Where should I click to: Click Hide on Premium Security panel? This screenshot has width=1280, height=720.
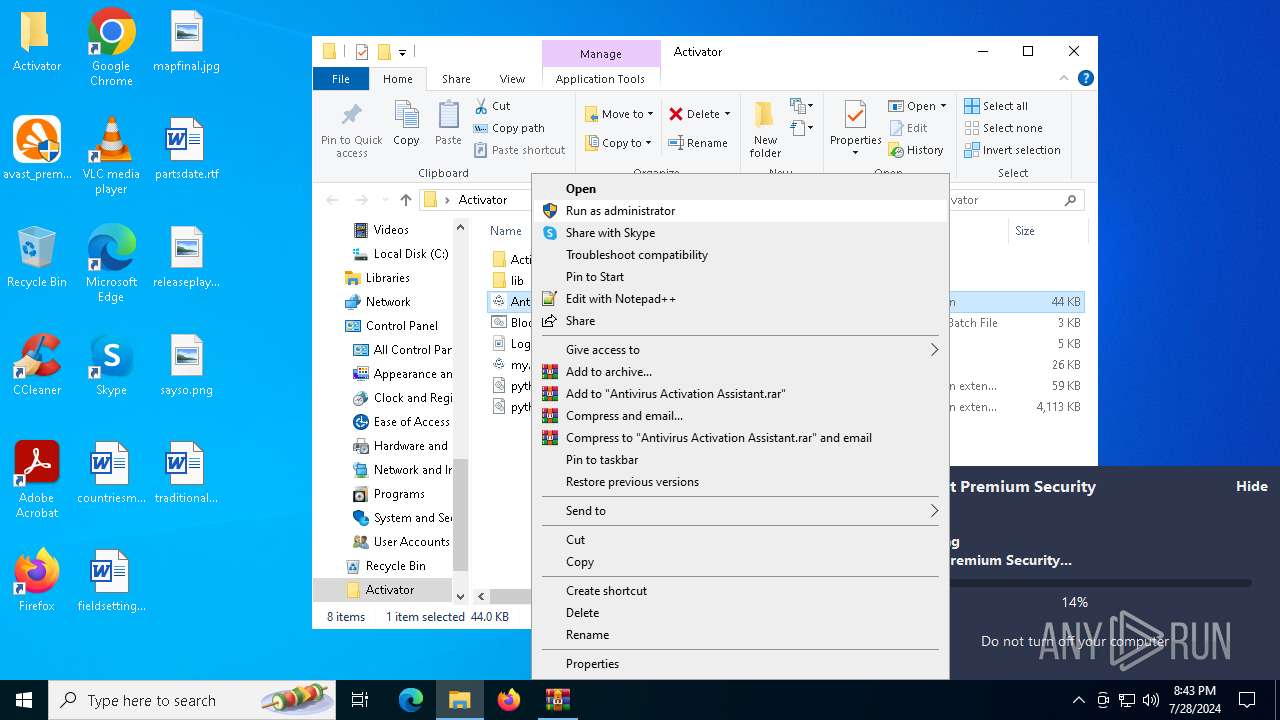[1251, 486]
